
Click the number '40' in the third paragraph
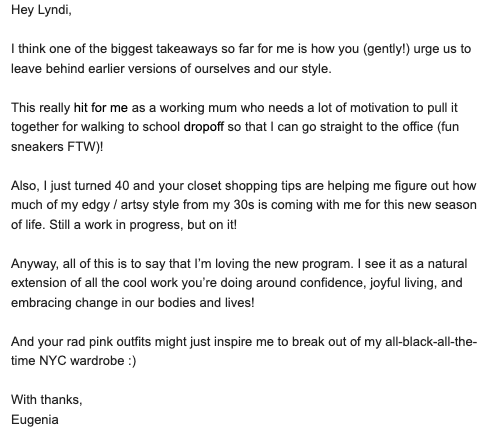122,186
